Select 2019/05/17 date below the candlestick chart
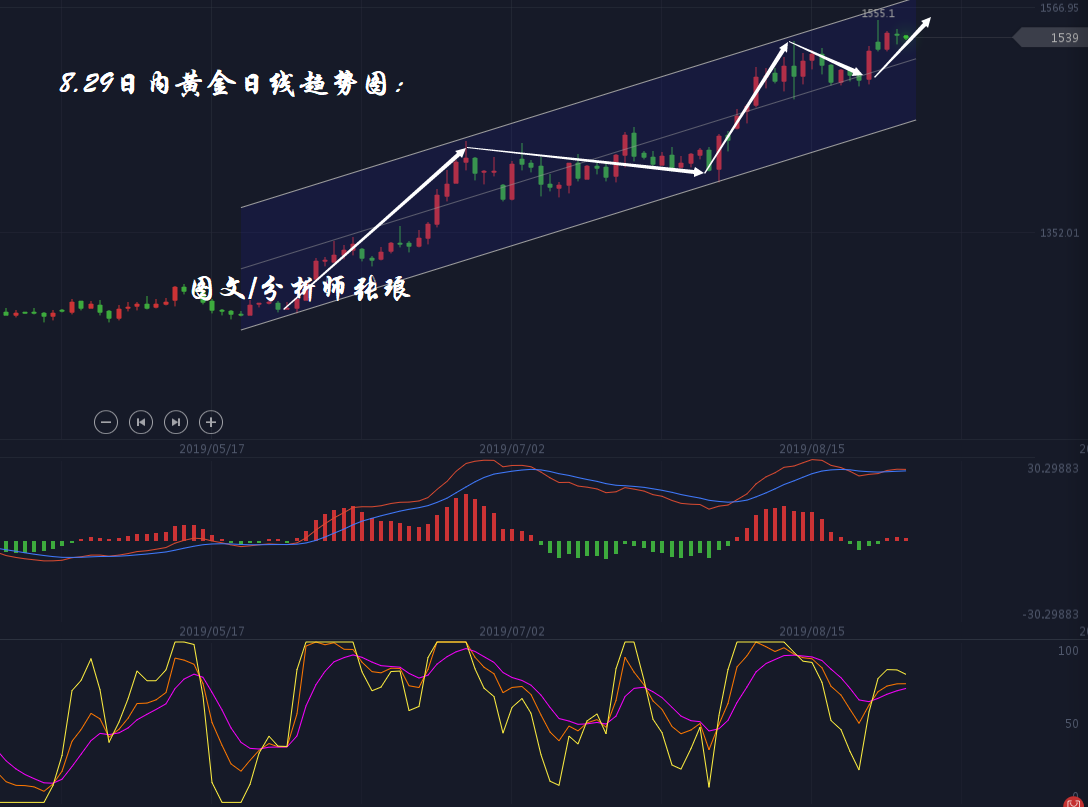Viewport: 1088px width, 807px height. pos(212,449)
